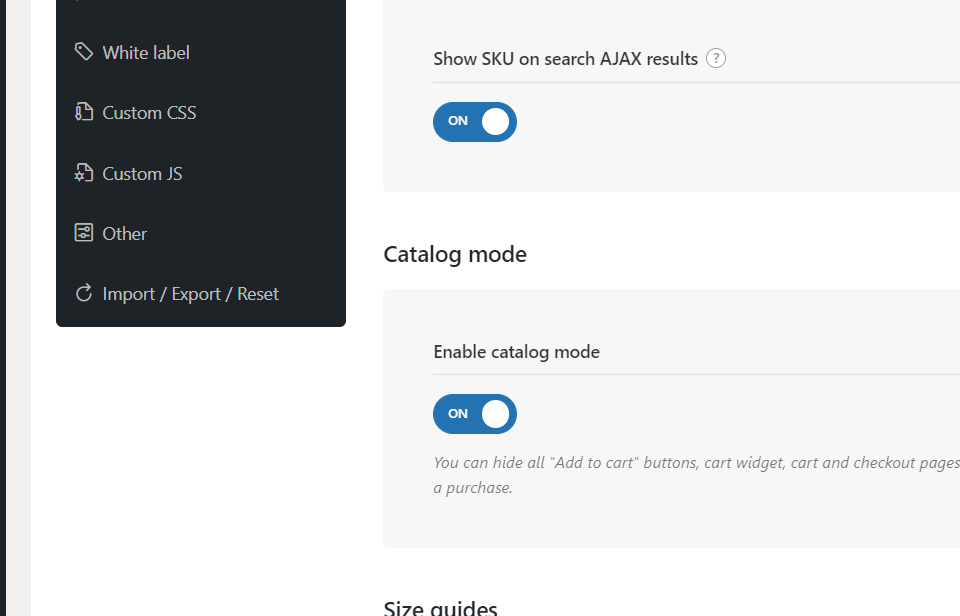Click the White label tag icon
The height and width of the screenshot is (616, 960).
(x=84, y=51)
